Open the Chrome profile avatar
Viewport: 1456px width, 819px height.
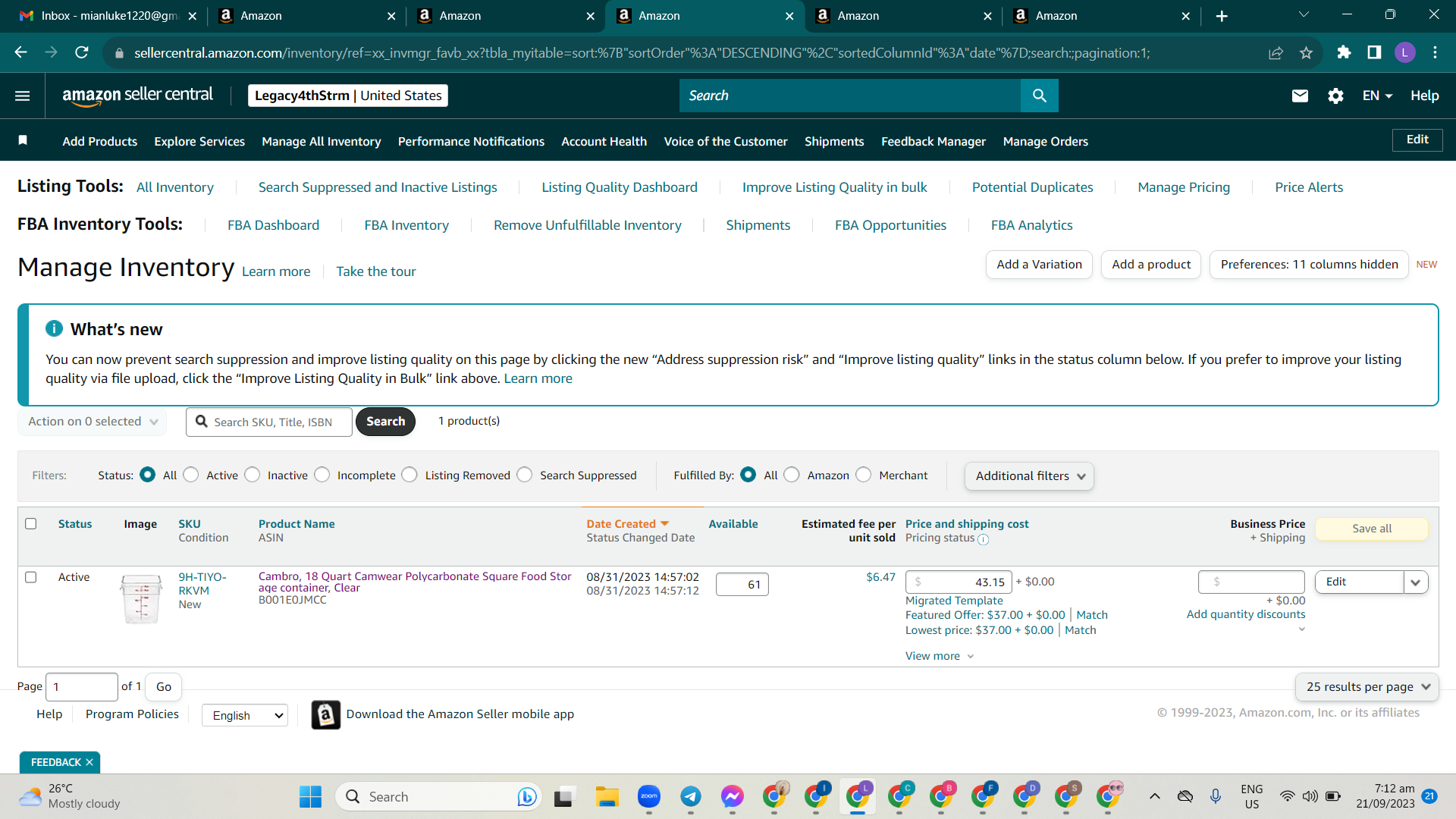point(1404,52)
